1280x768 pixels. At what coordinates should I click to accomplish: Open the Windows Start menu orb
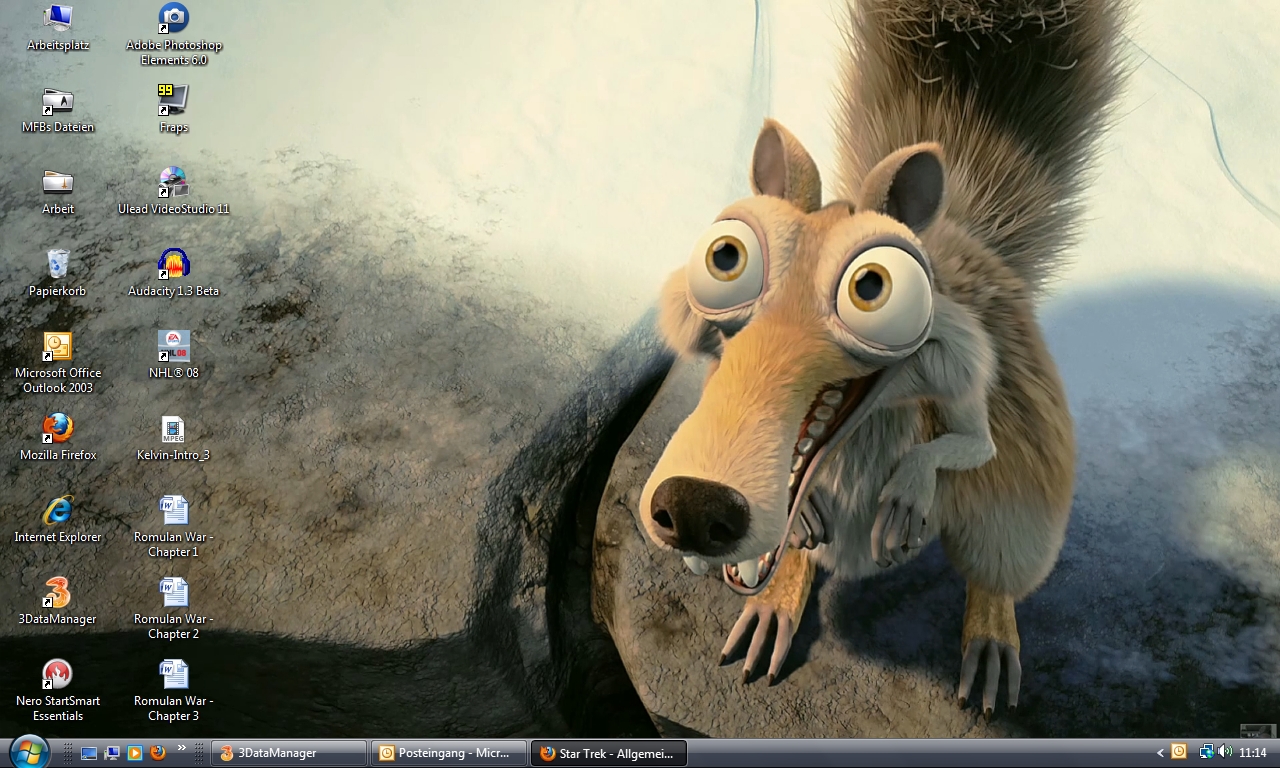pos(28,751)
